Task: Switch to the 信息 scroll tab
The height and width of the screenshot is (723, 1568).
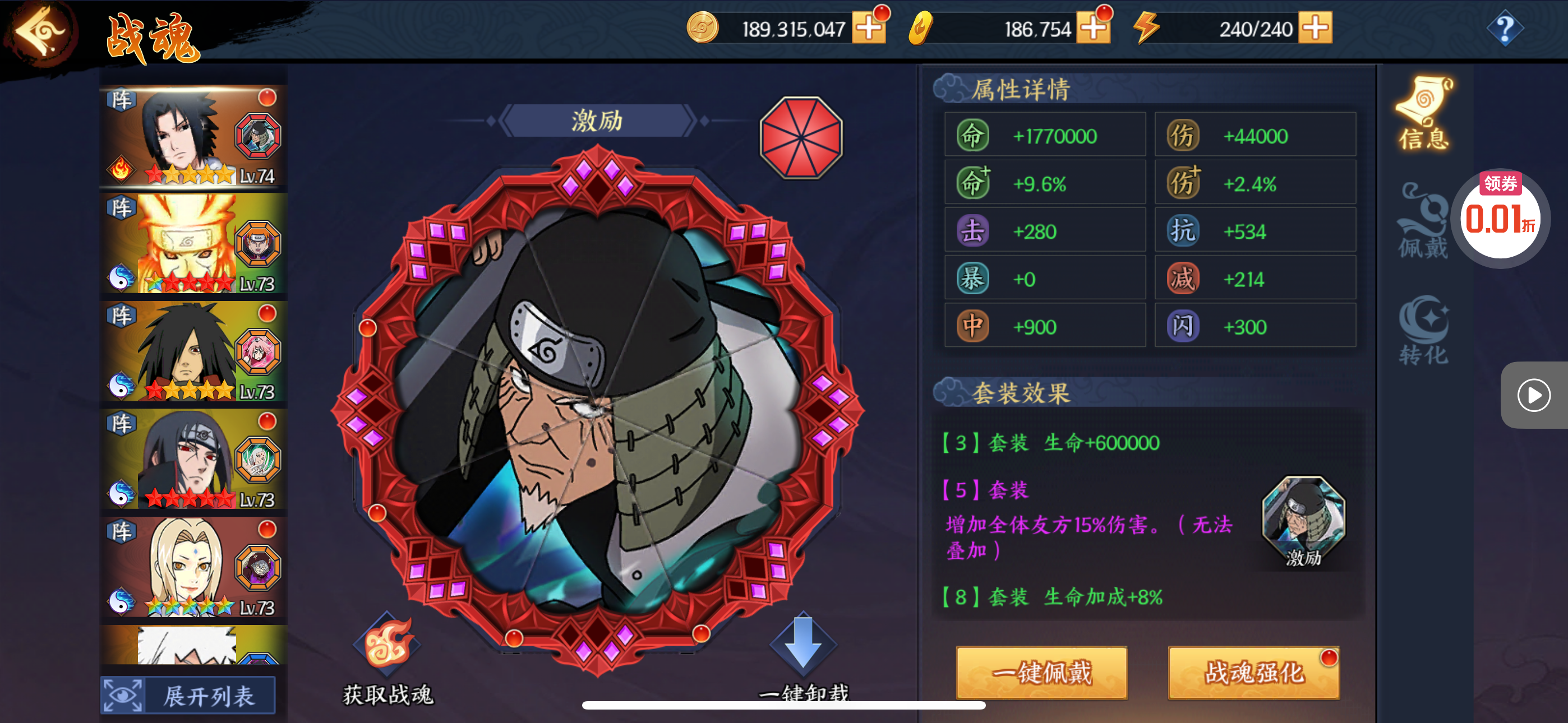Action: click(1423, 114)
